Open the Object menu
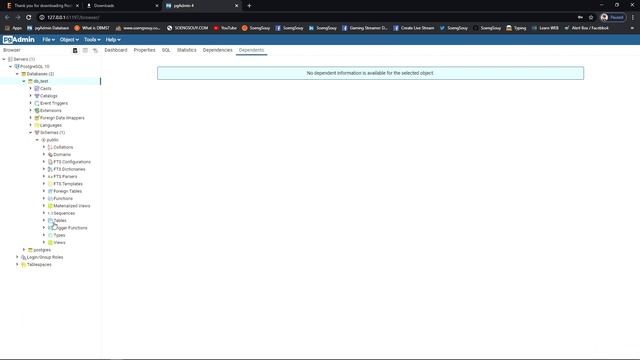 (x=69, y=40)
